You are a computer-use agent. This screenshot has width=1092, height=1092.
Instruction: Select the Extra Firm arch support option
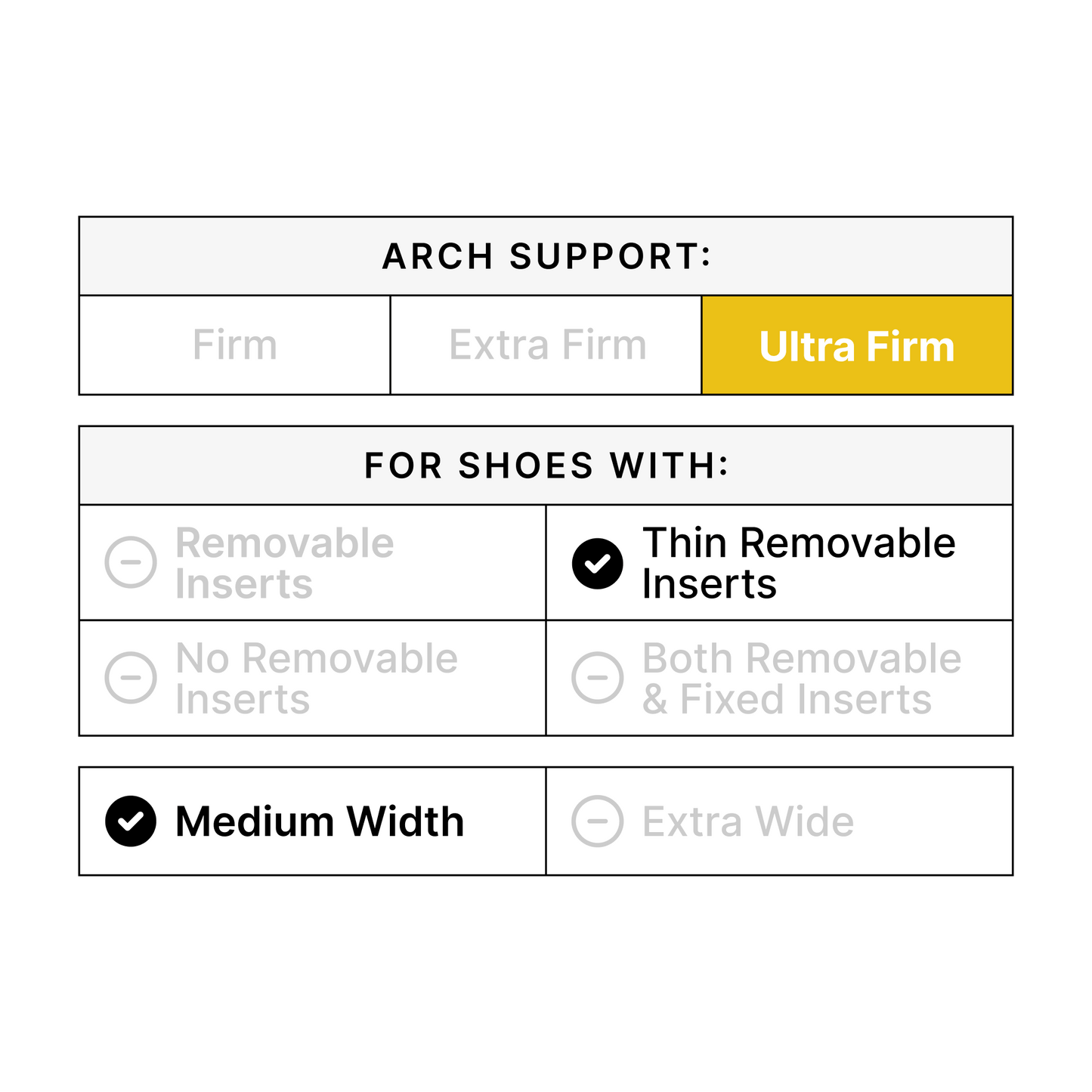click(x=546, y=345)
